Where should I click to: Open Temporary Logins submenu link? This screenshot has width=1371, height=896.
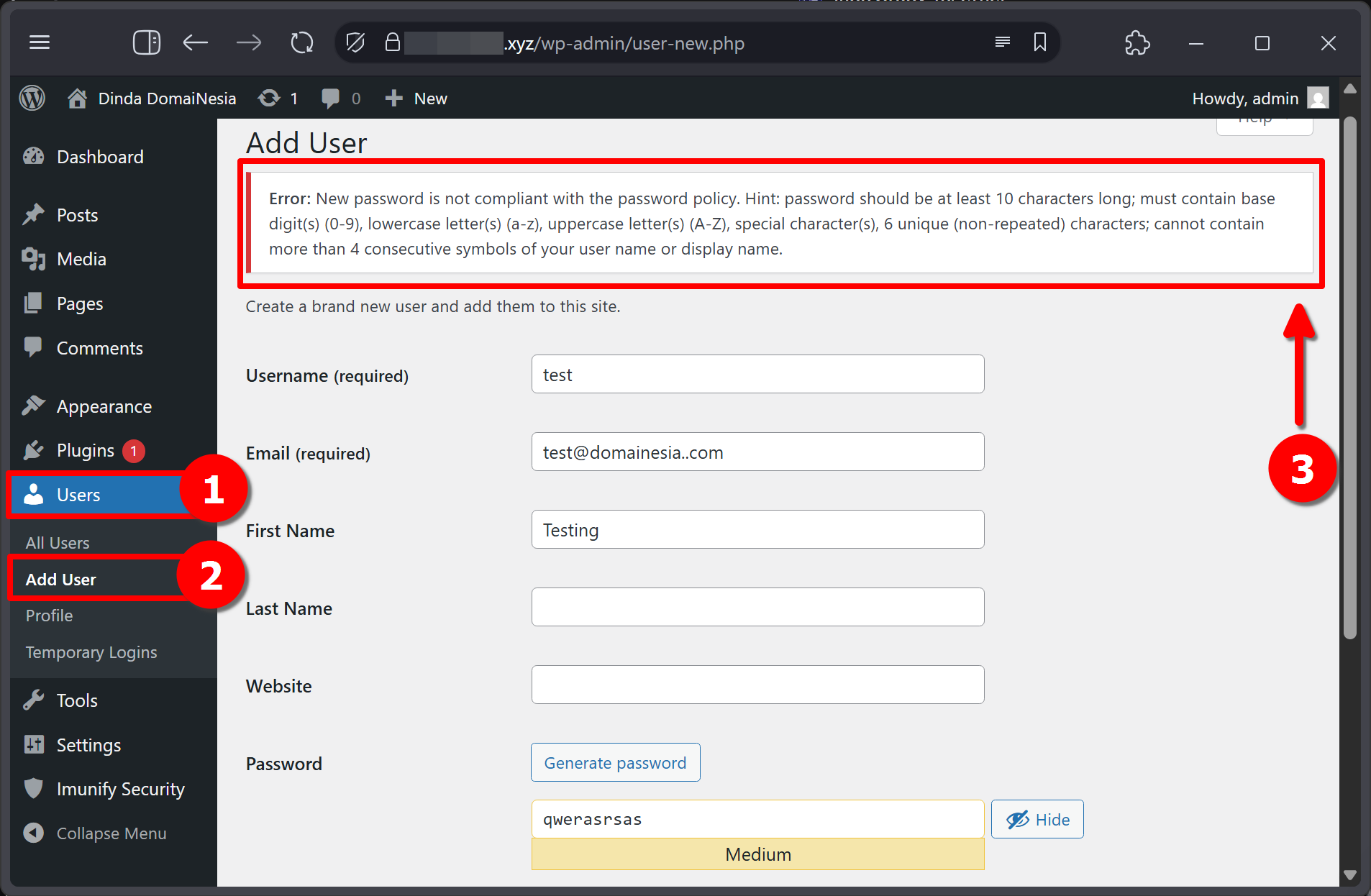pyautogui.click(x=91, y=652)
